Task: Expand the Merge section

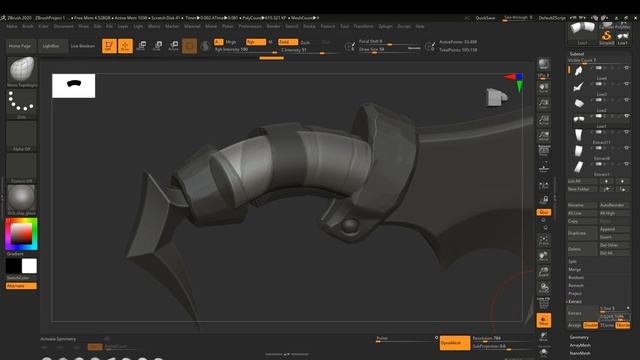Action: click(x=574, y=269)
